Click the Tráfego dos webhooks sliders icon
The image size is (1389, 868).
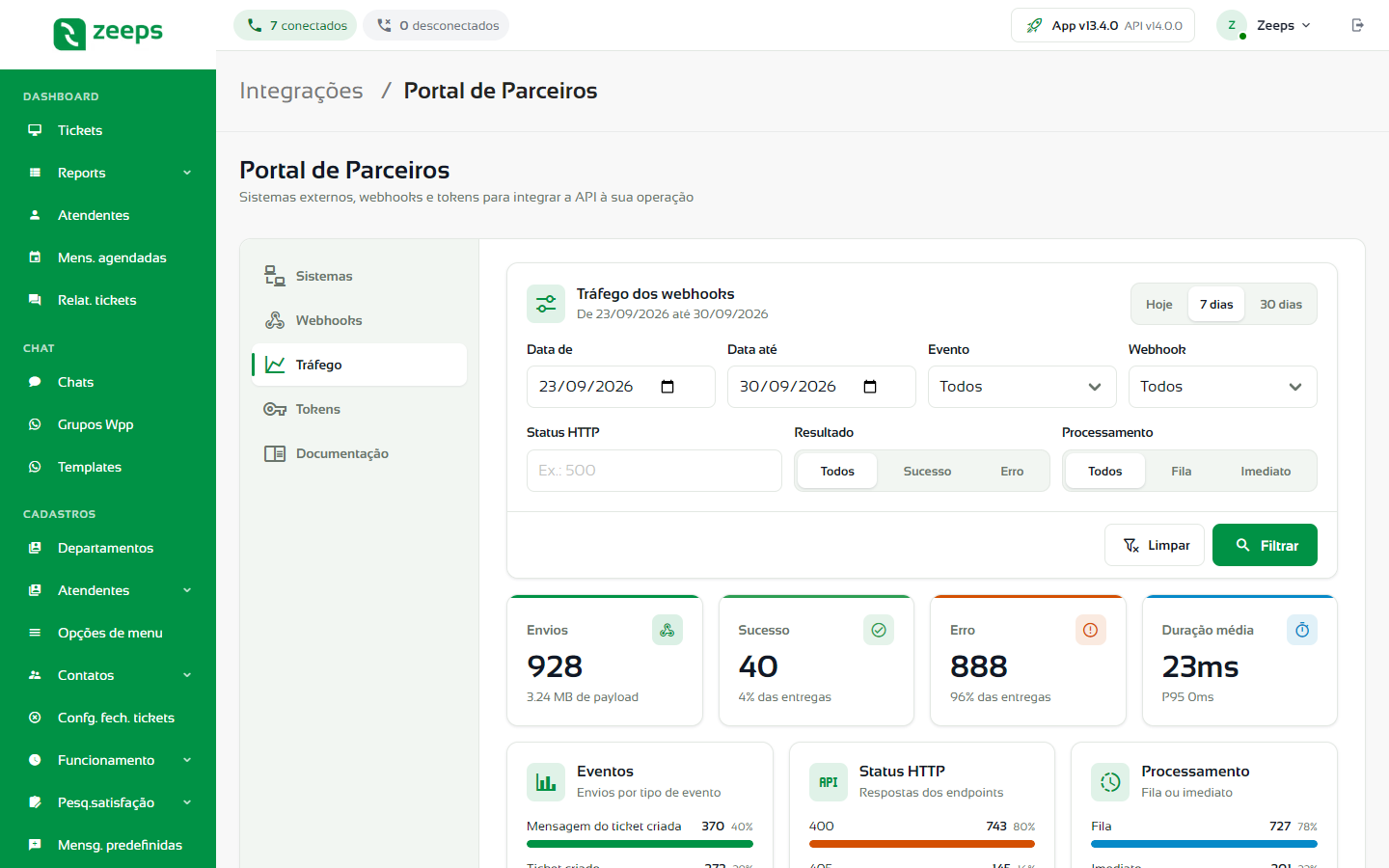(x=546, y=304)
